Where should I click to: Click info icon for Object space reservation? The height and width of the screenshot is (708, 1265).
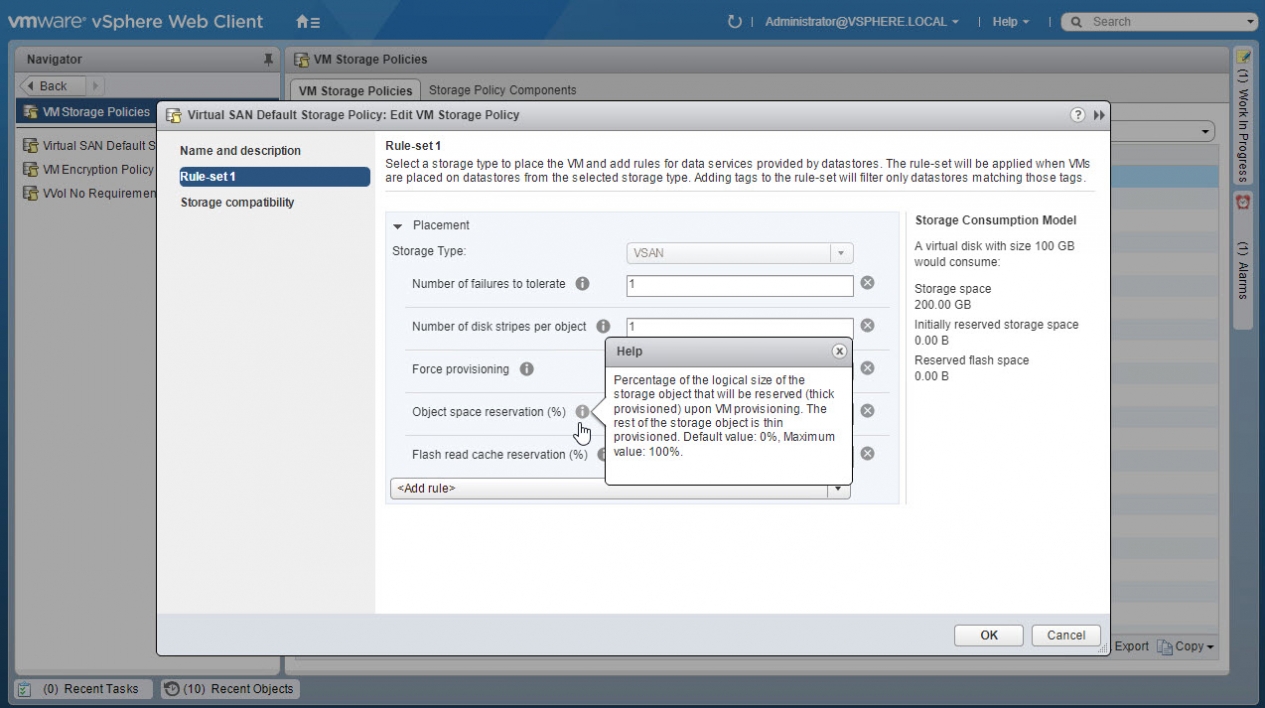click(x=582, y=412)
